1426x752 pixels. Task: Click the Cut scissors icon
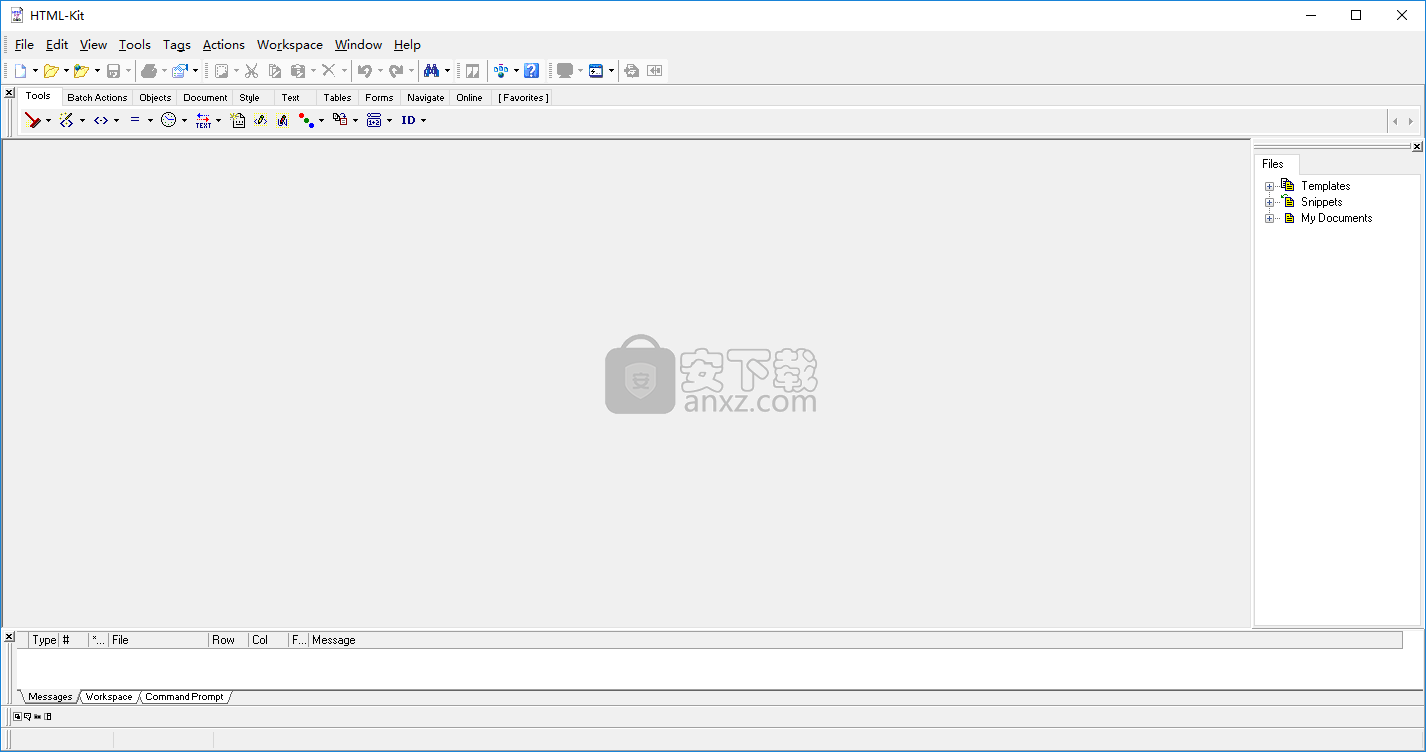(x=251, y=71)
